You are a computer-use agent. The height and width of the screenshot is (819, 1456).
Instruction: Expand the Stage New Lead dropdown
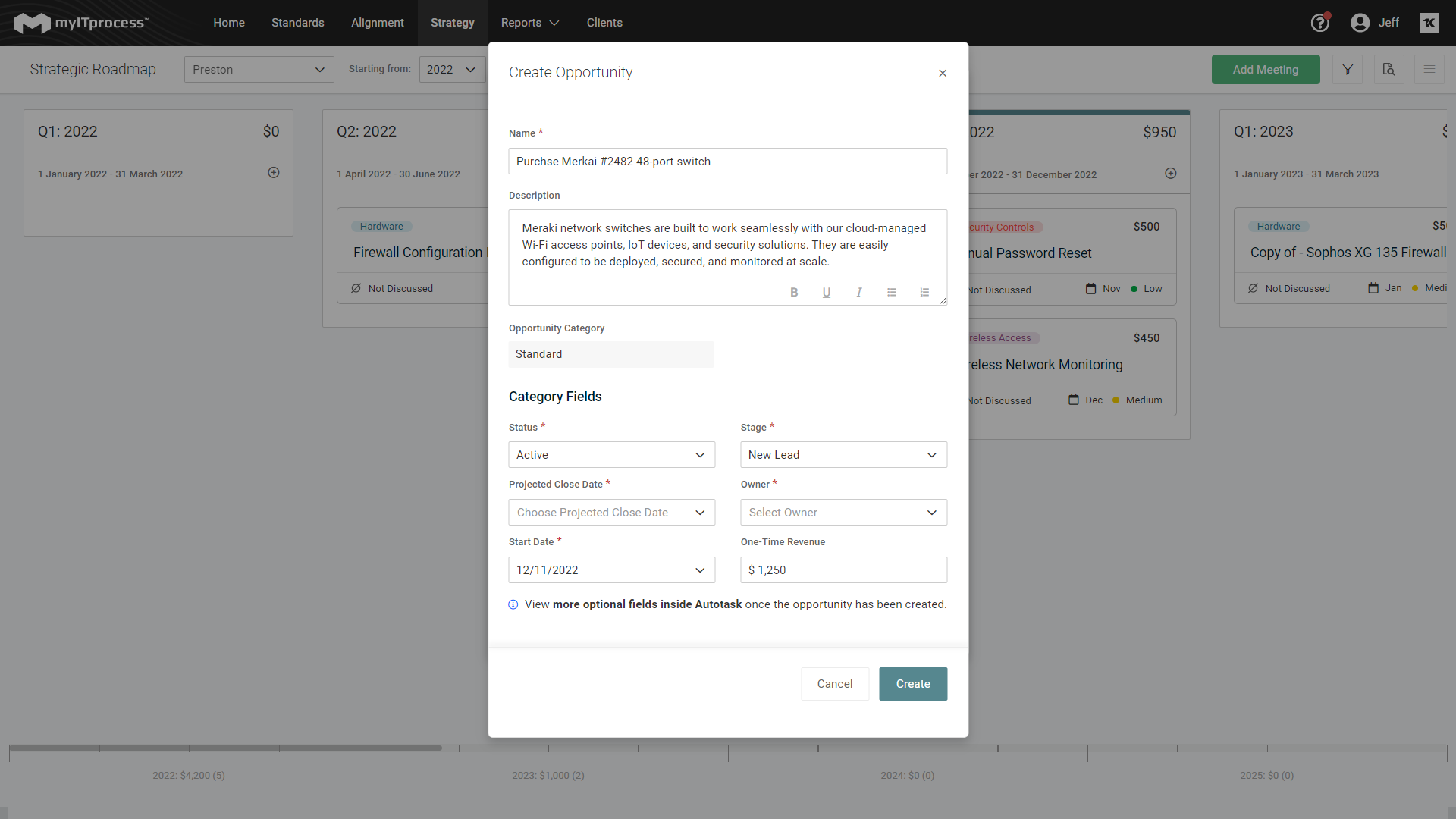pos(843,455)
